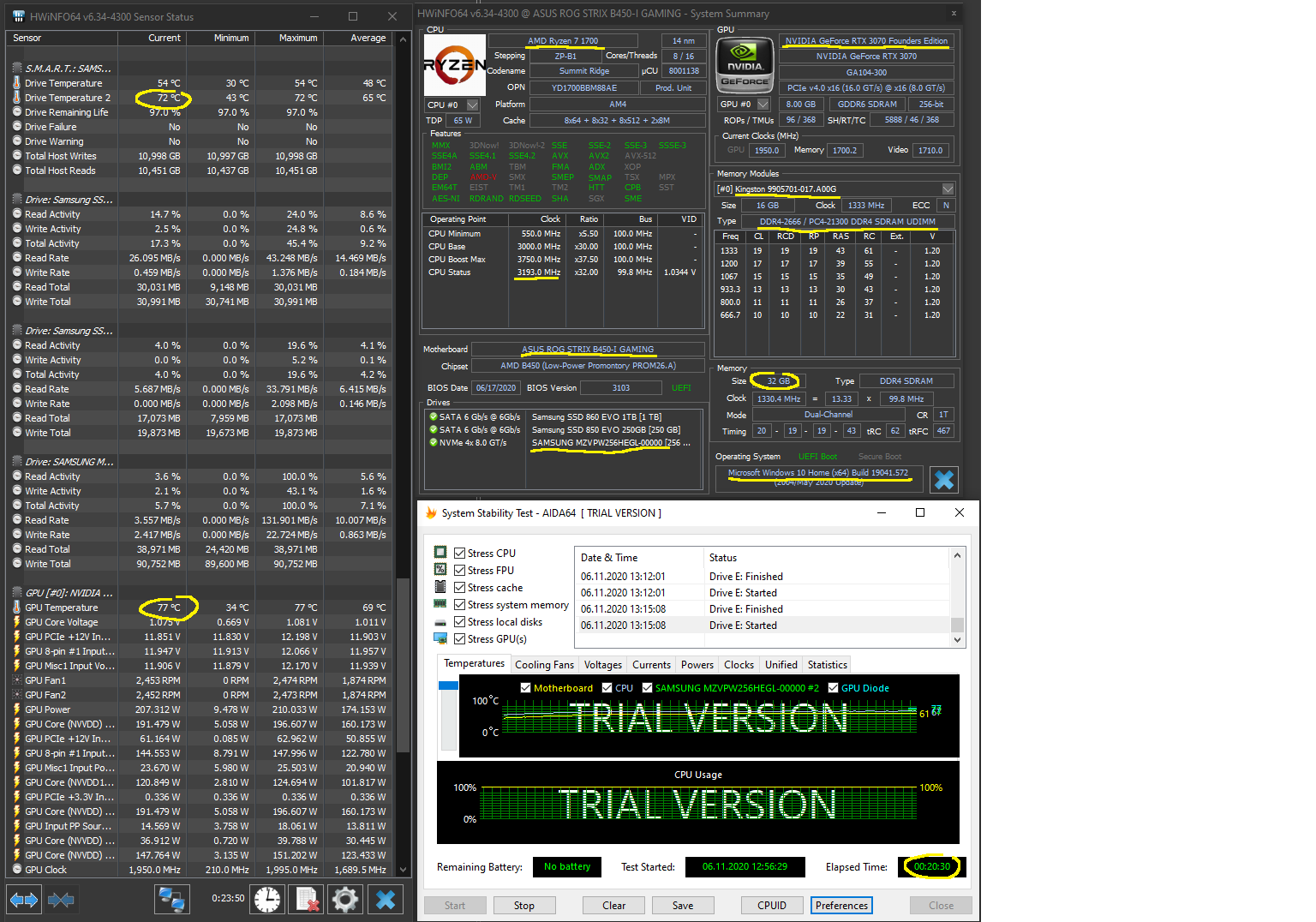Click the disk drive icon beside Stress local disks
Image resolution: width=1316 pixels, height=922 pixels.
click(440, 622)
